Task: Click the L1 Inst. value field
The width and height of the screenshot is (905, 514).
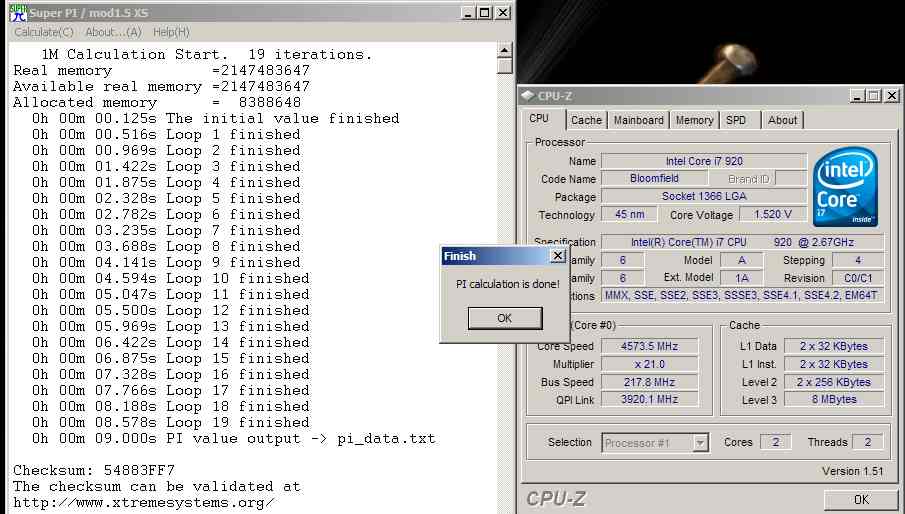Action: tap(833, 364)
